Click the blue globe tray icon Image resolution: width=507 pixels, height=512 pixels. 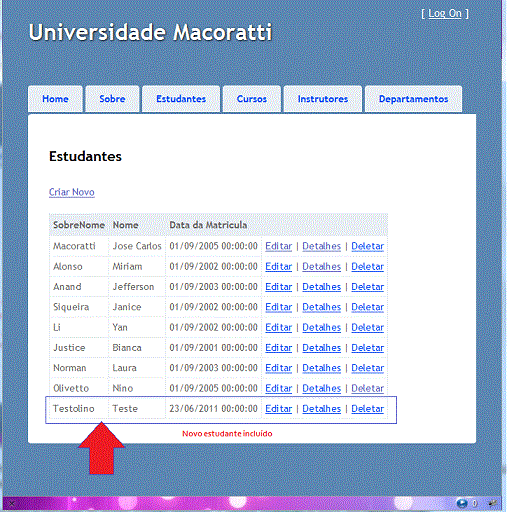click(462, 503)
